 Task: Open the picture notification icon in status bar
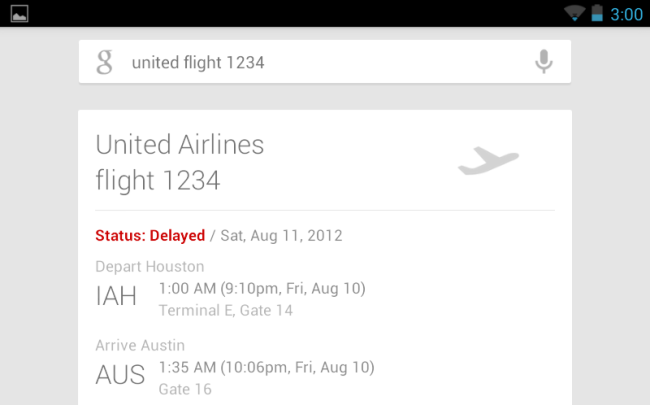20,14
